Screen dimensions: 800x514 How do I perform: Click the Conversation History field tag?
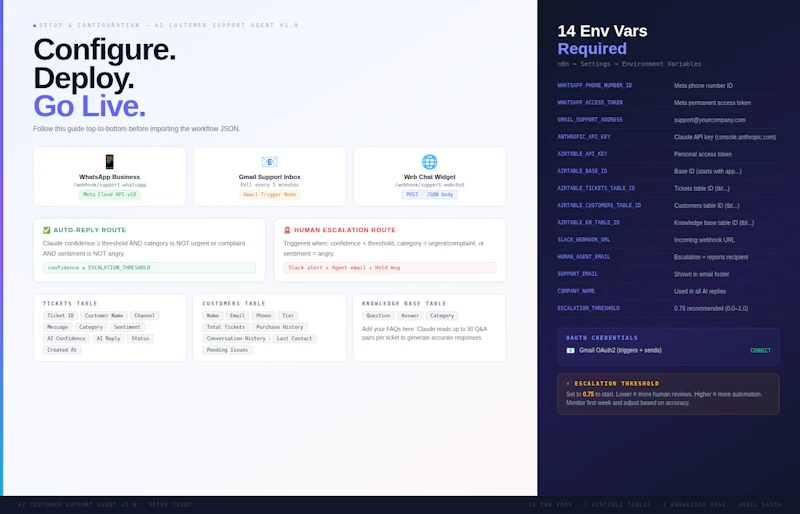point(236,338)
